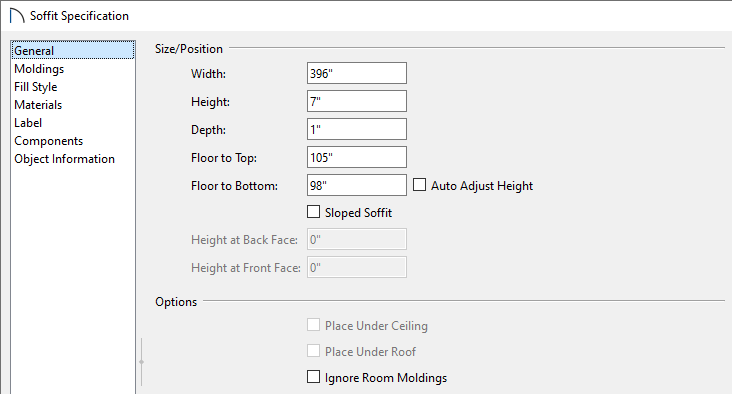
Task: Click the Place Under Ceiling checkbox
Action: [x=313, y=325]
